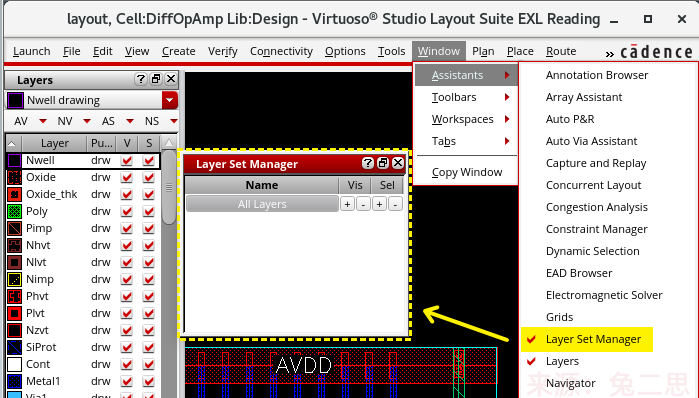Screen dimensions: 699x398
Task: Click the Oxide layer pattern icon
Action: (x=14, y=177)
